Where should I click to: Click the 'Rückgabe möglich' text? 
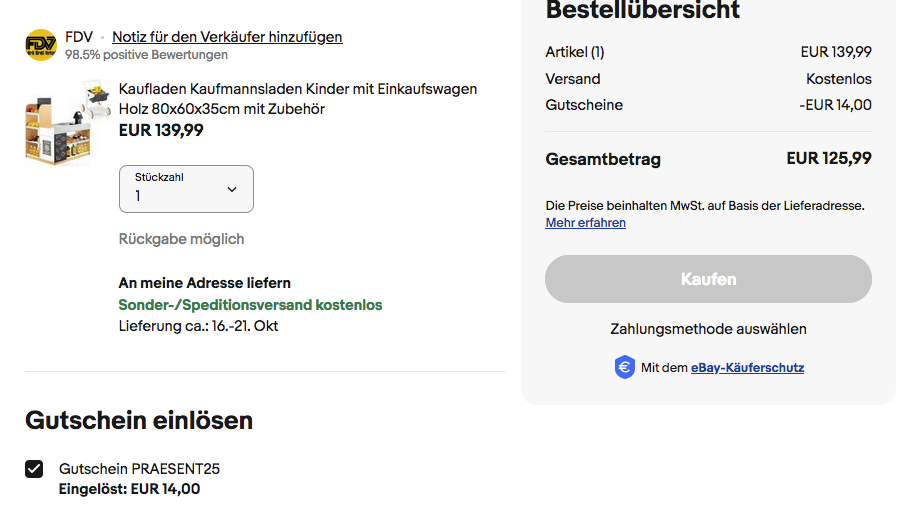(x=181, y=239)
